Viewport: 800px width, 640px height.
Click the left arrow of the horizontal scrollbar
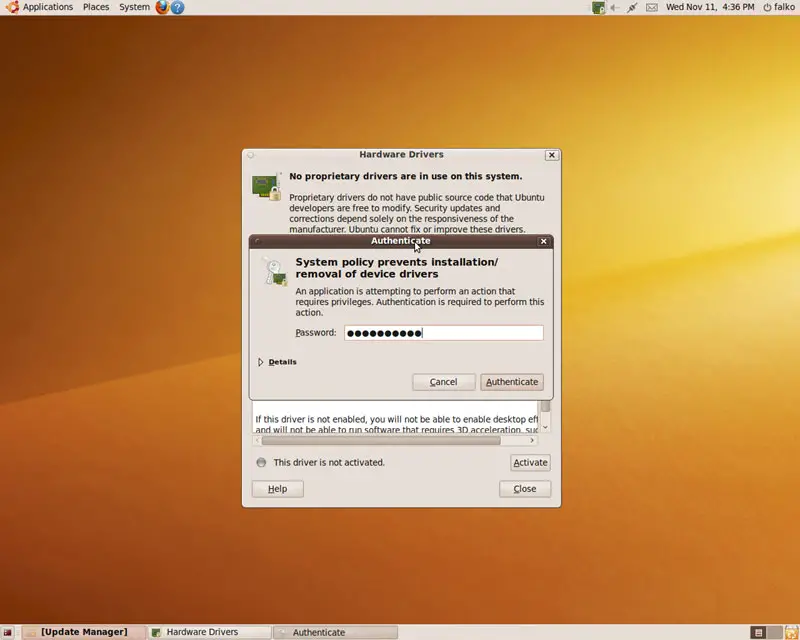258,440
